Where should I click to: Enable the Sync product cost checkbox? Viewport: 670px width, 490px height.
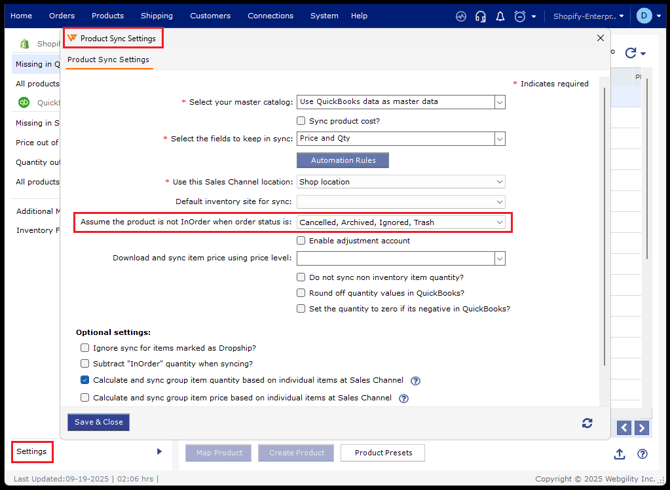pos(301,121)
